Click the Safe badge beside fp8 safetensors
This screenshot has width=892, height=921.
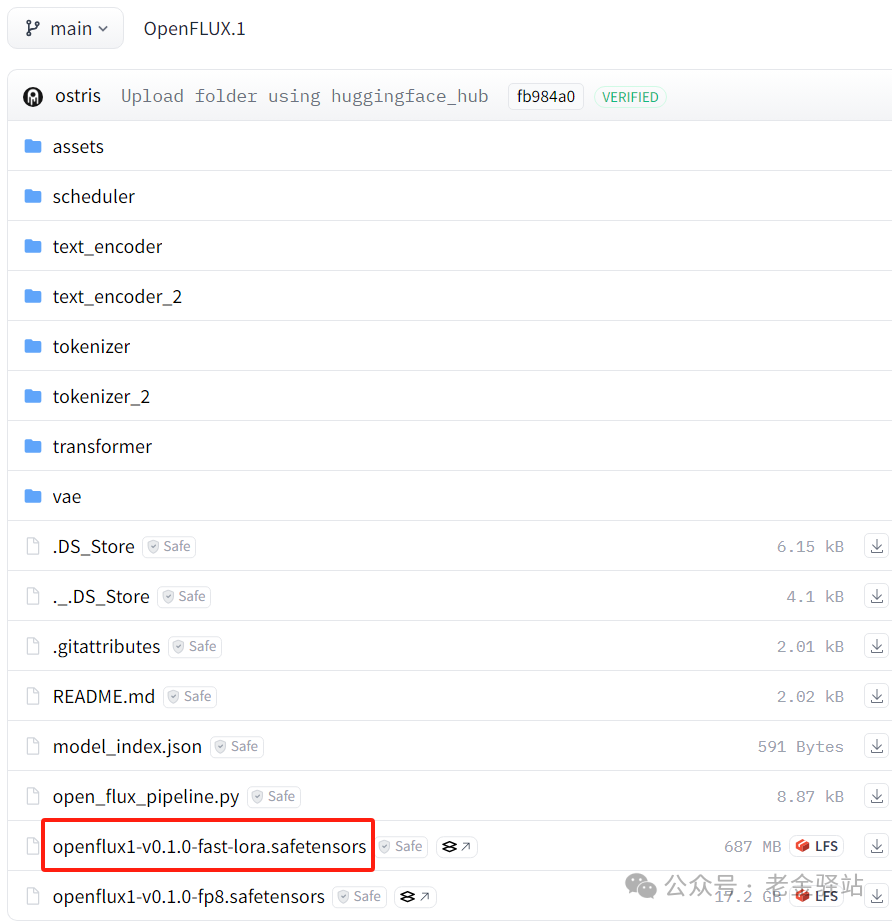pos(360,896)
